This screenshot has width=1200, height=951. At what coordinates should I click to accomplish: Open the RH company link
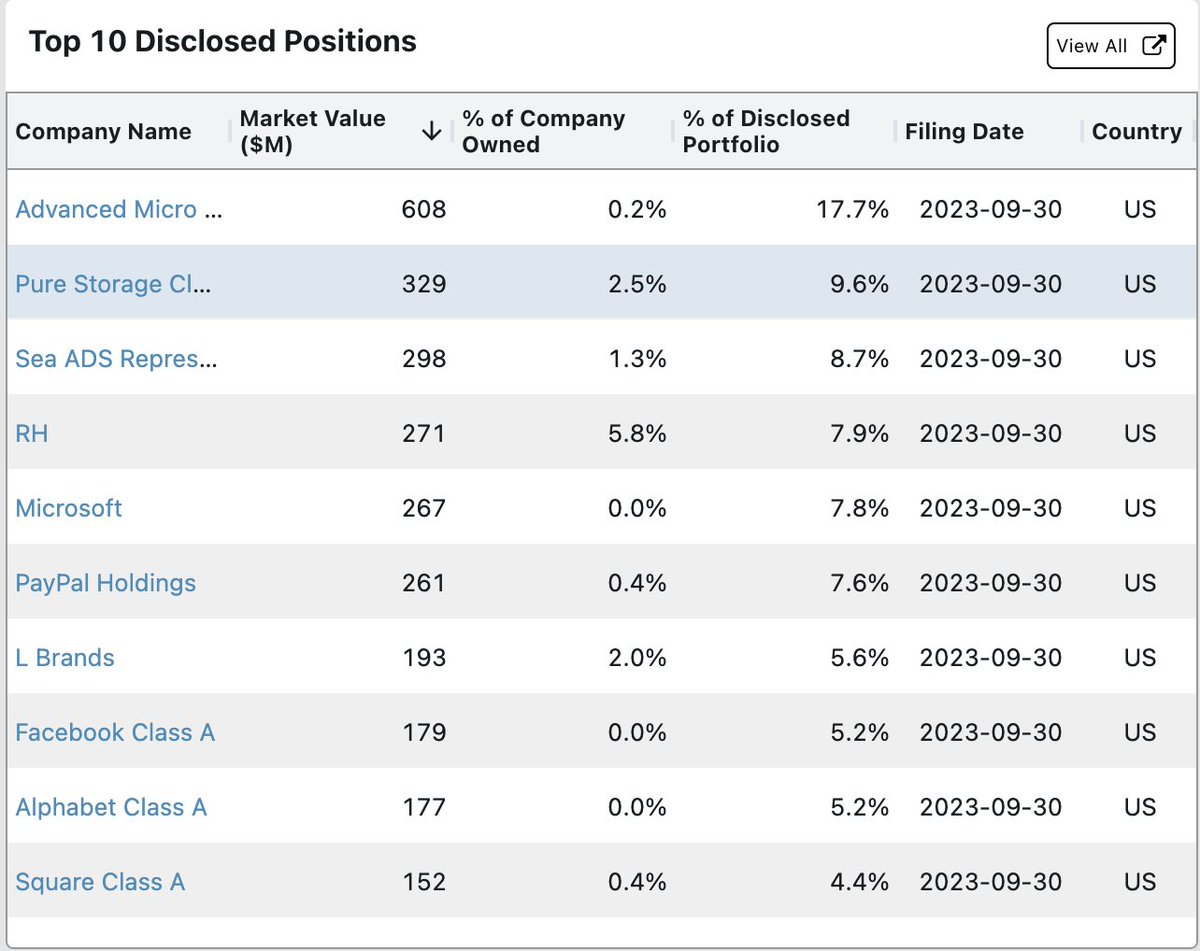pyautogui.click(x=32, y=434)
